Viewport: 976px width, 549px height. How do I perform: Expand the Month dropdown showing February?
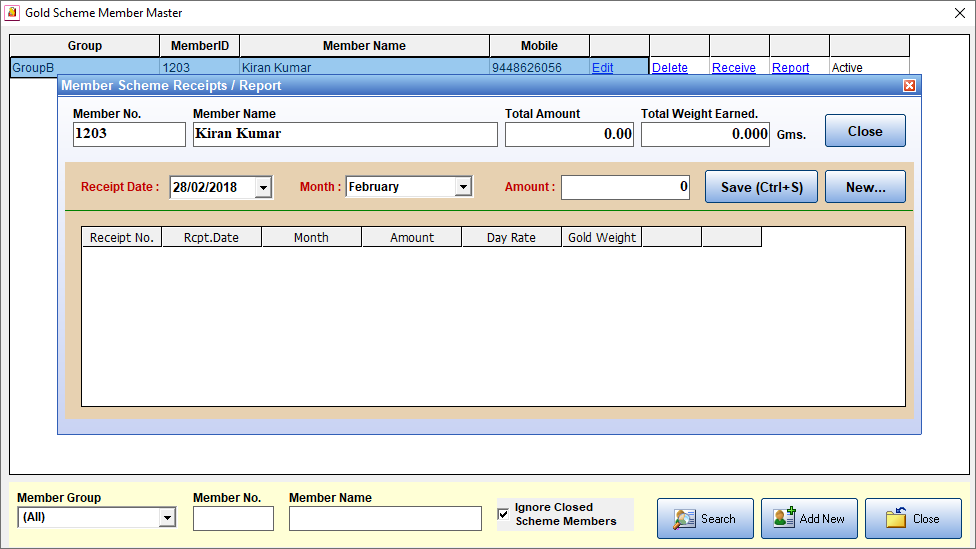463,187
